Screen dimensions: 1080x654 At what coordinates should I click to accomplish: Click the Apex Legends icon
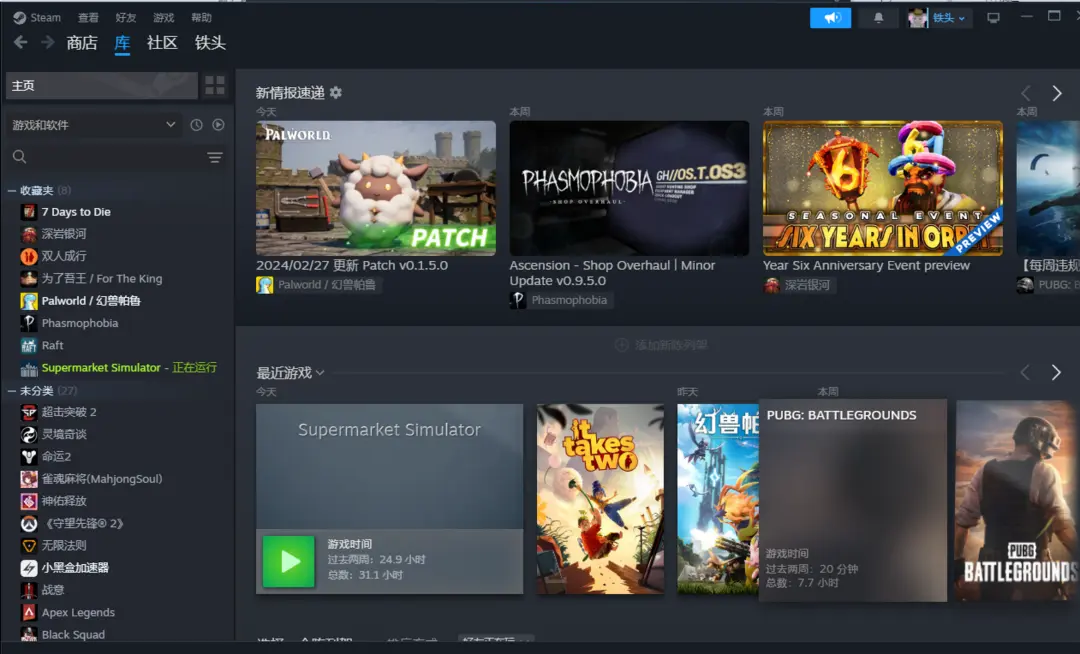[29, 612]
